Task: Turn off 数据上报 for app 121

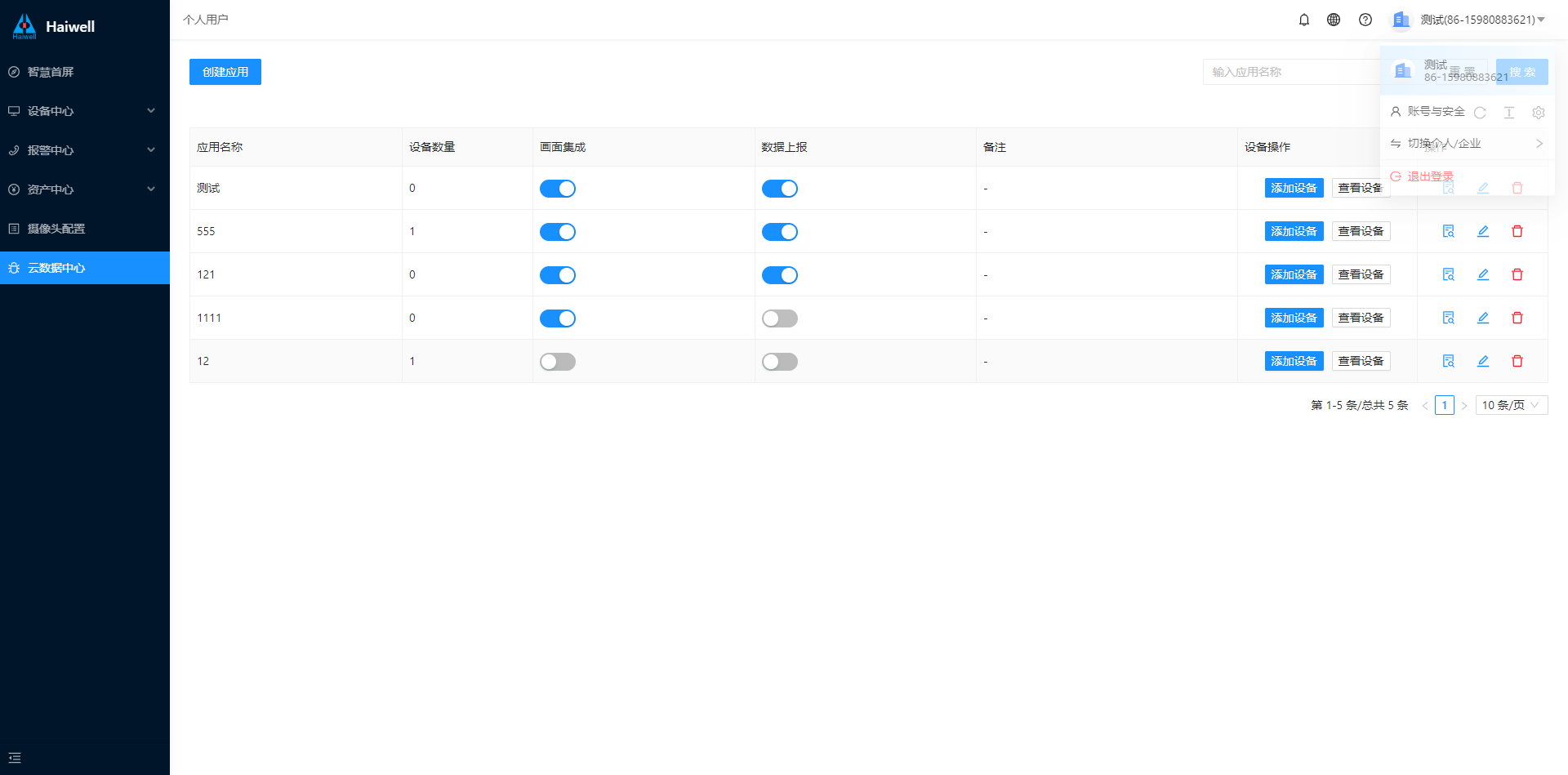Action: (780, 275)
